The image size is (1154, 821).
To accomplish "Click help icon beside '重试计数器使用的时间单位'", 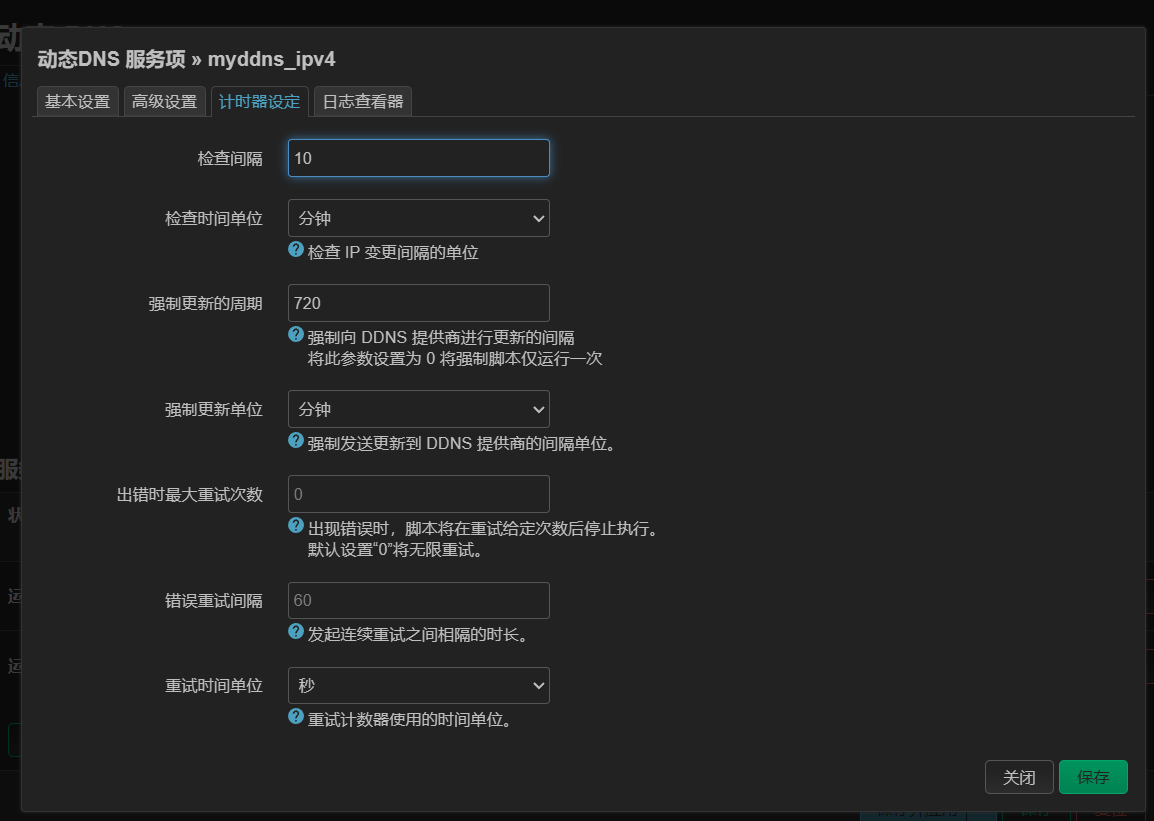I will (296, 717).
